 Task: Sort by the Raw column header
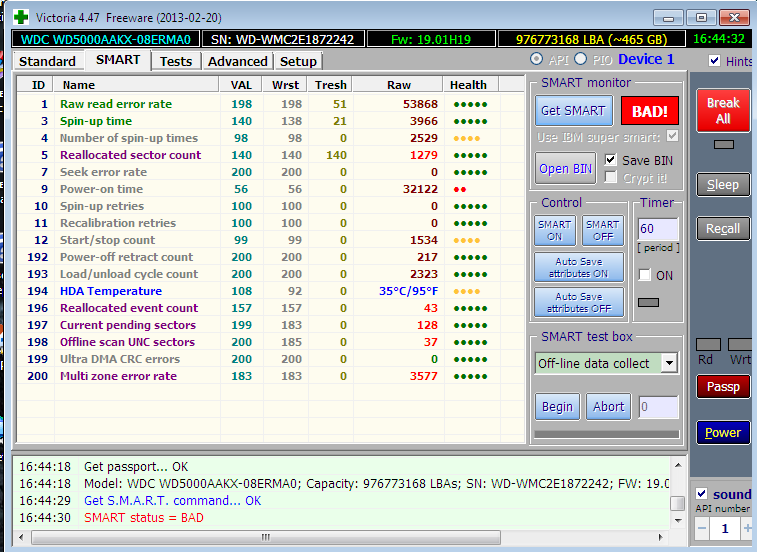[x=398, y=85]
